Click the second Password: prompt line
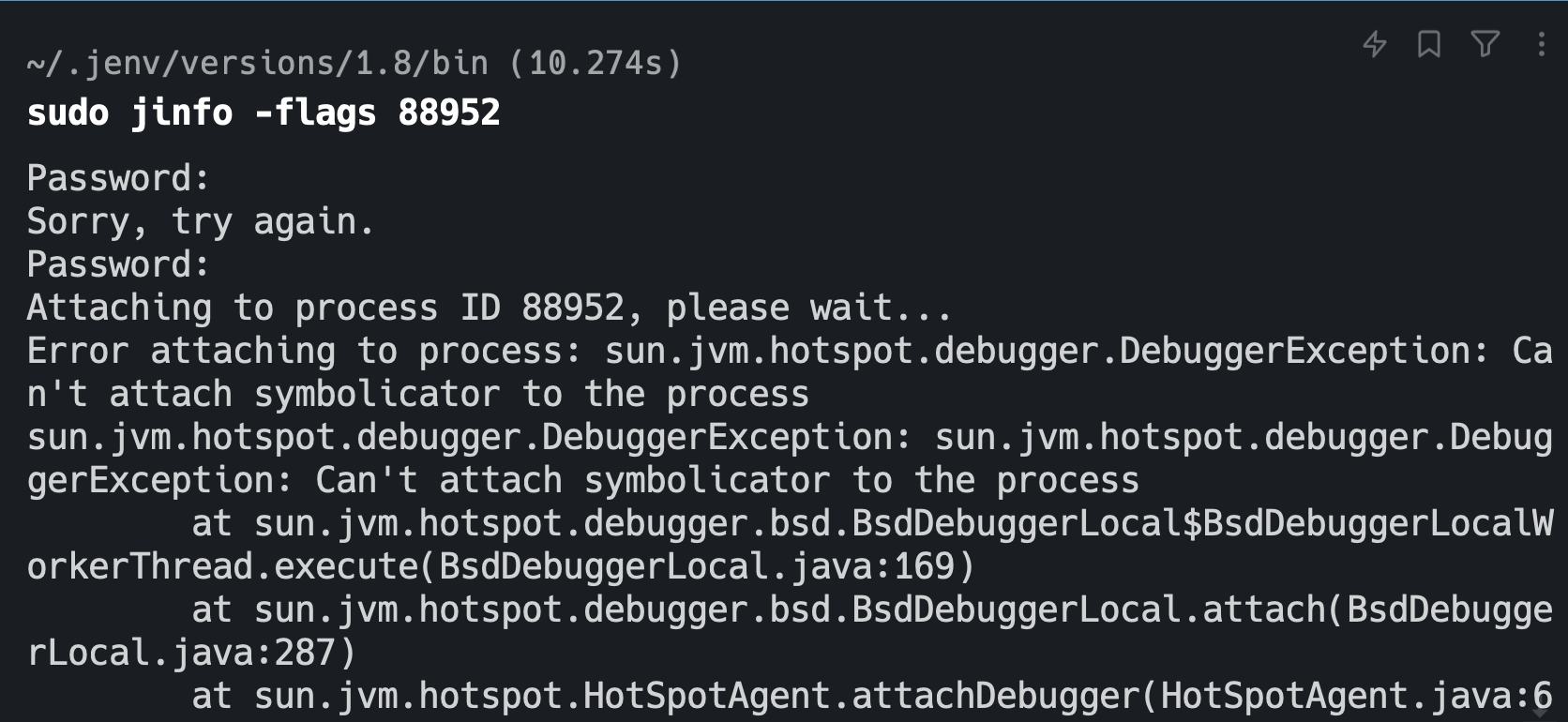This screenshot has height=722, width=1568. click(118, 264)
